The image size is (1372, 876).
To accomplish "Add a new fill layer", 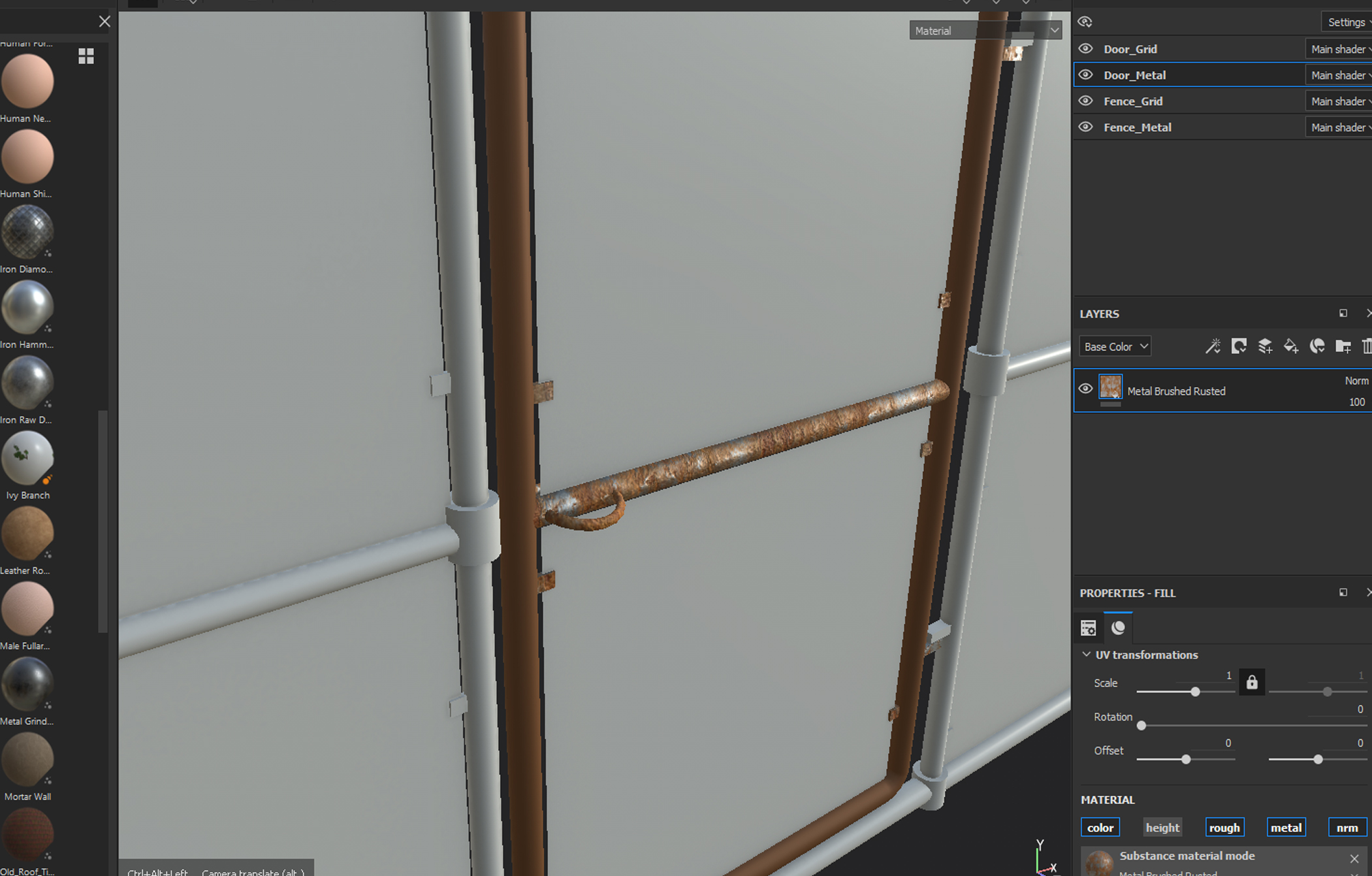I will point(1291,346).
